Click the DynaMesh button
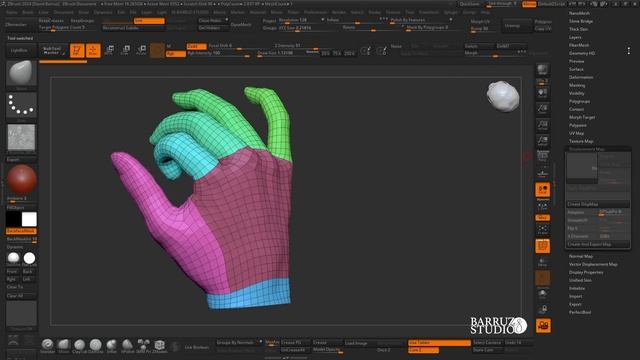640x360 pixels. tap(241, 24)
